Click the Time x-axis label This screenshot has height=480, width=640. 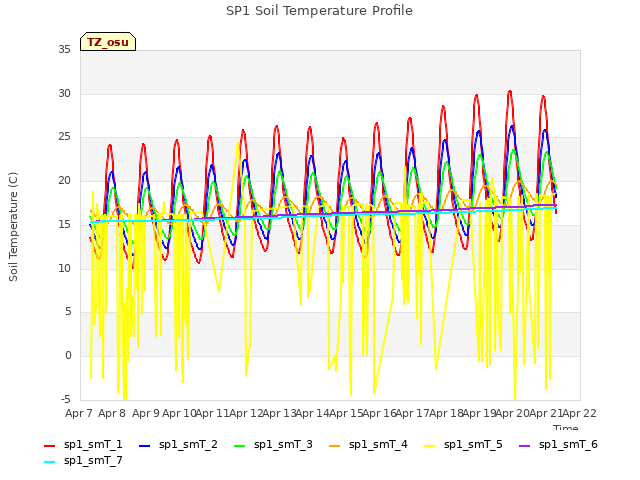(x=566, y=428)
